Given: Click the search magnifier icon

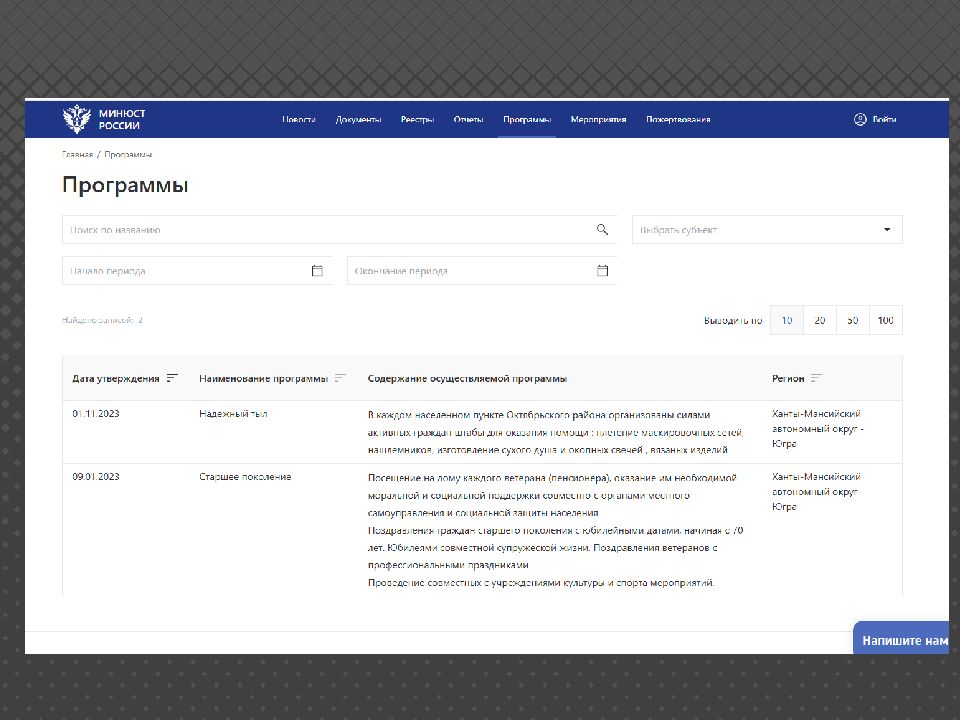Looking at the screenshot, I should tap(602, 230).
